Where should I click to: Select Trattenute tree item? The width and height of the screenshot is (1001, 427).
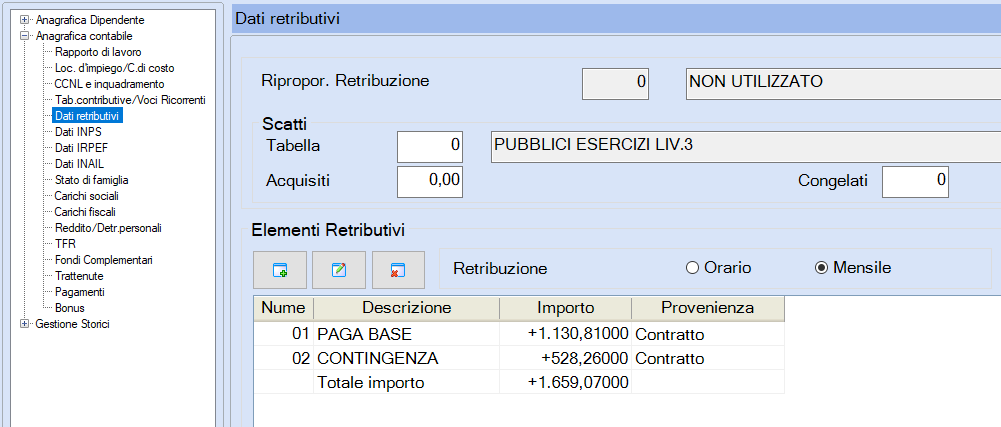click(x=79, y=276)
